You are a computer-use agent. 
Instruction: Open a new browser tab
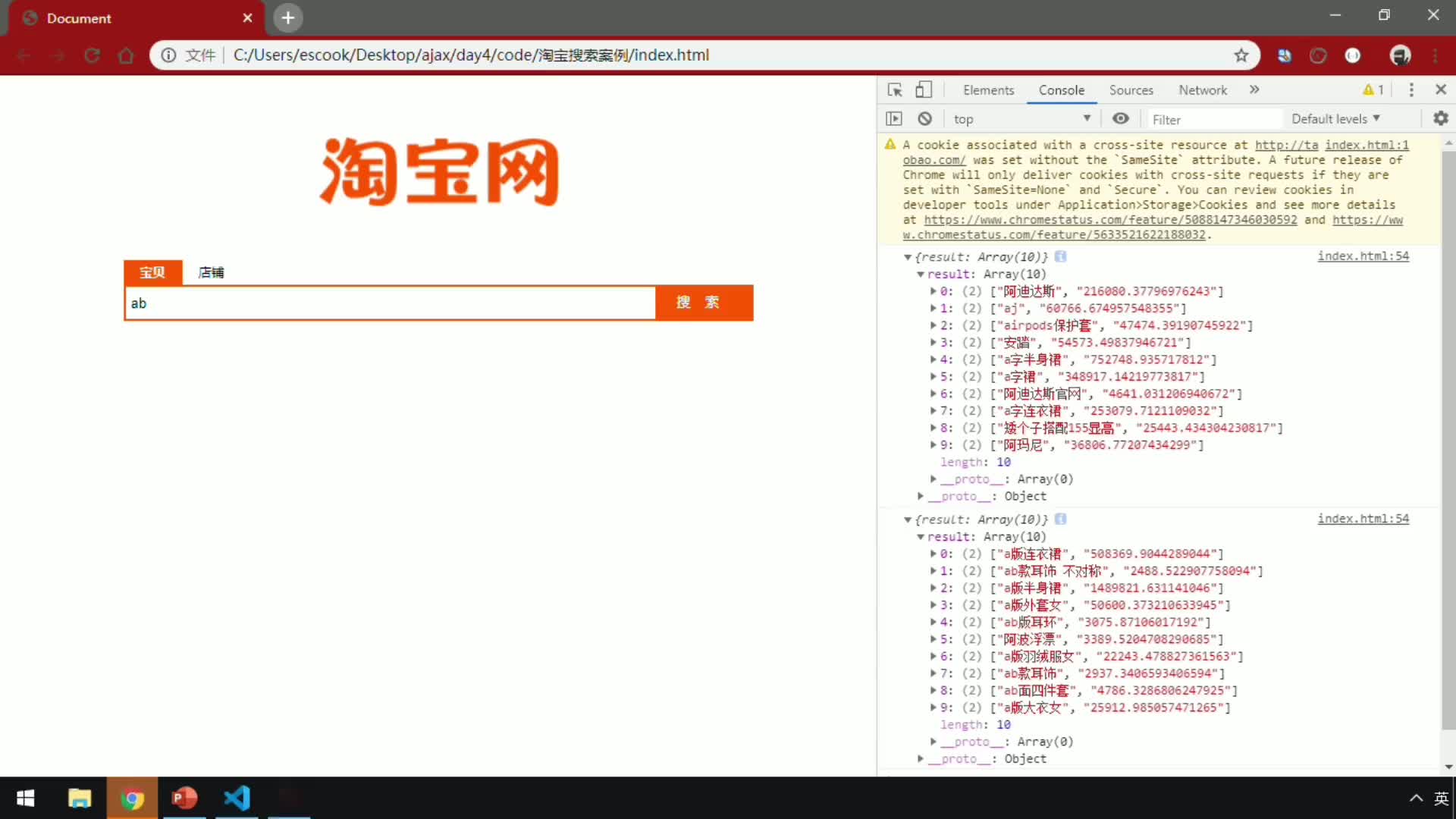[x=288, y=17]
